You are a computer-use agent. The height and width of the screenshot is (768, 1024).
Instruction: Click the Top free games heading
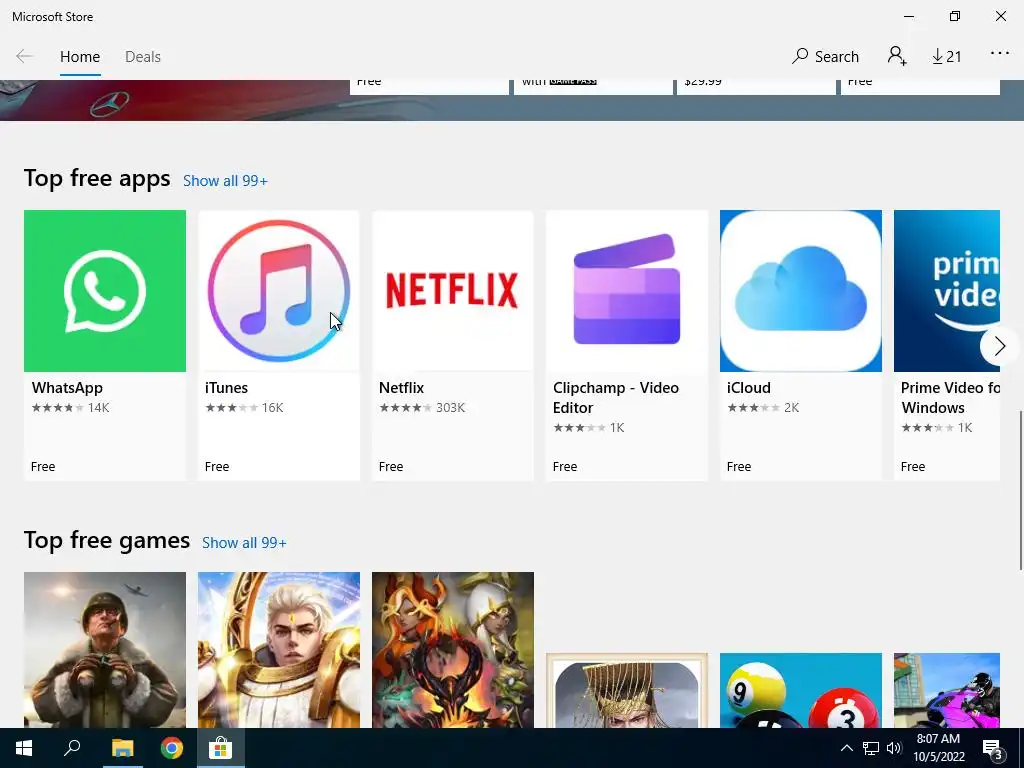(107, 540)
